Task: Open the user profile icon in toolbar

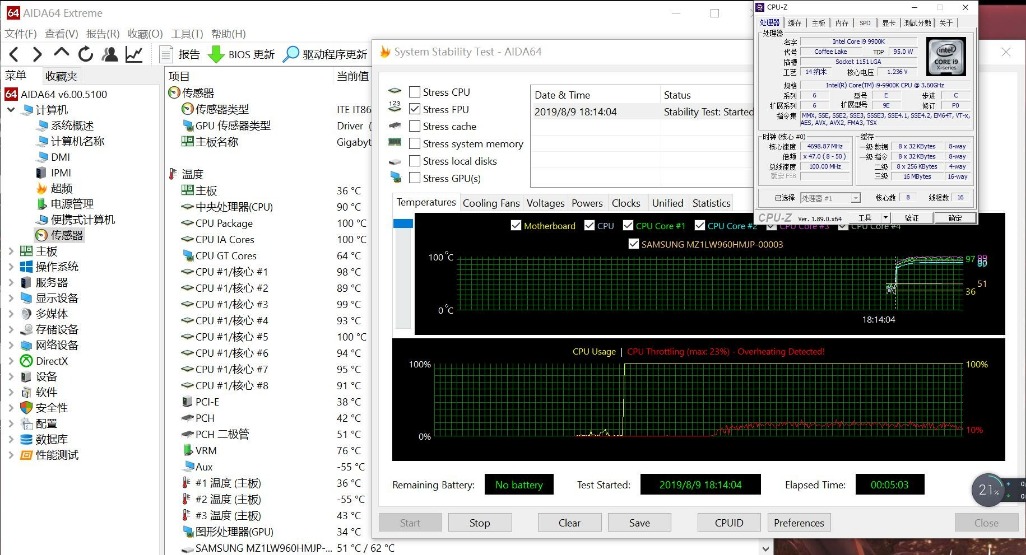Action: 110,54
